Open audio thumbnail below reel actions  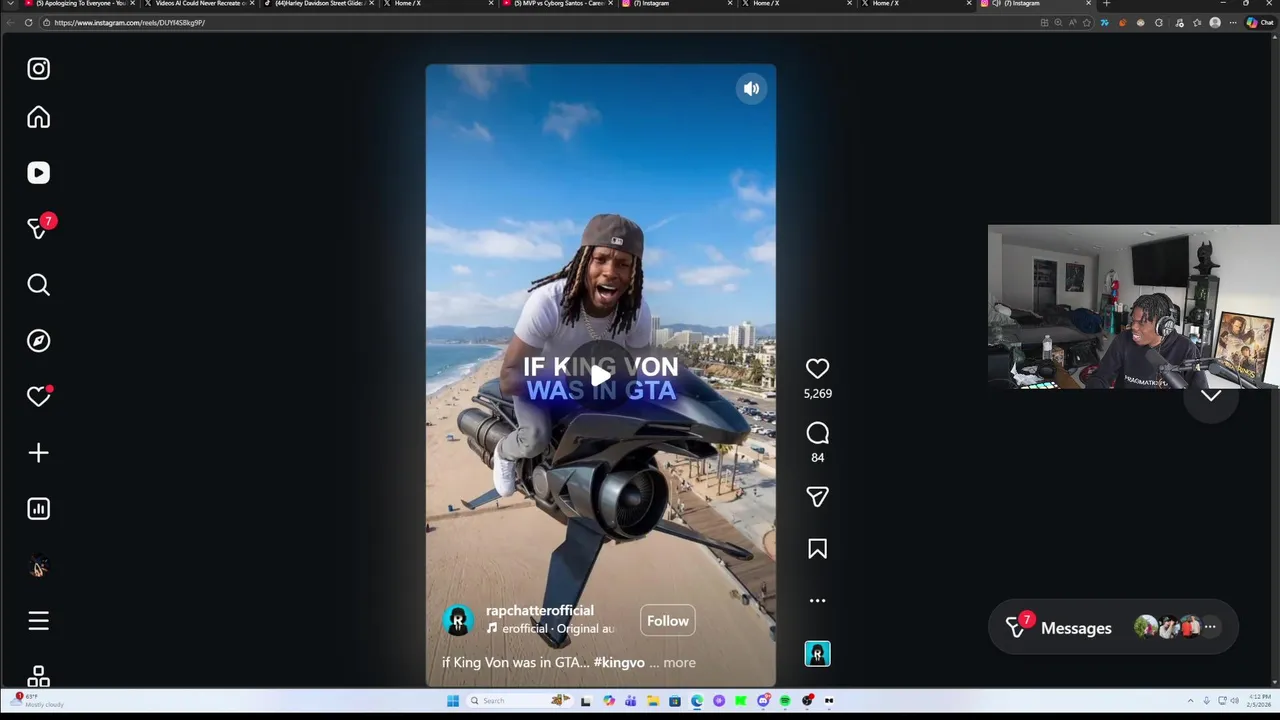pyautogui.click(x=817, y=654)
